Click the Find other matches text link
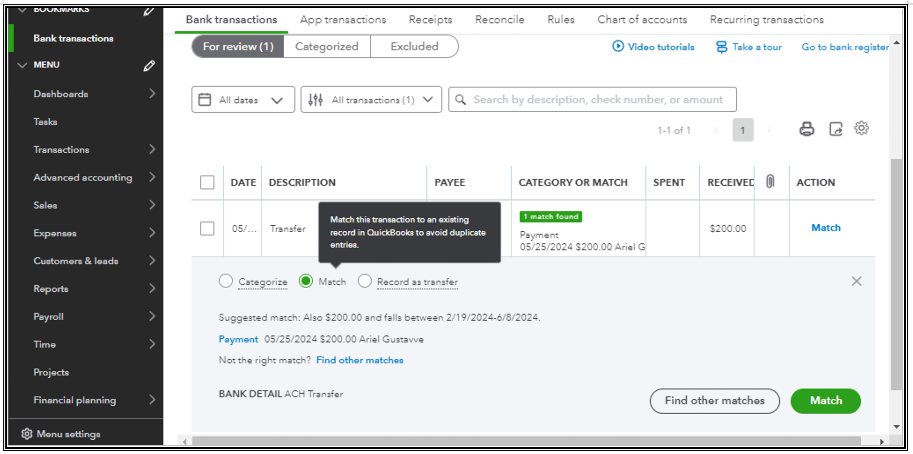The height and width of the screenshot is (454, 913). (x=360, y=360)
